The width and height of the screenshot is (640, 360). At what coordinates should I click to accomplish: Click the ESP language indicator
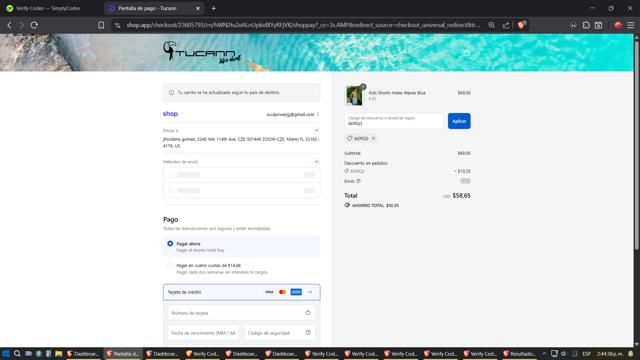coord(587,354)
